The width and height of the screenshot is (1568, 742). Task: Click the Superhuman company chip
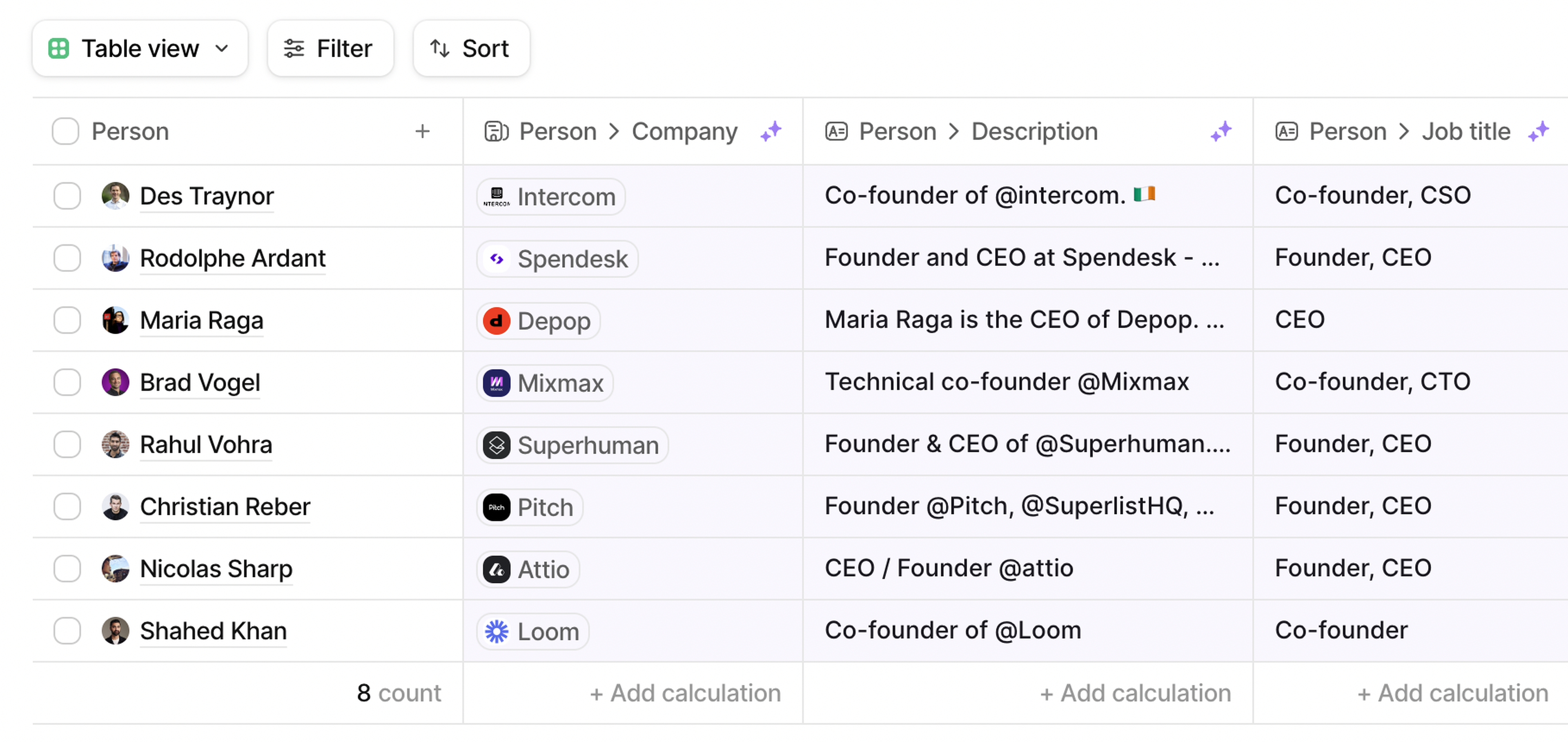click(572, 445)
